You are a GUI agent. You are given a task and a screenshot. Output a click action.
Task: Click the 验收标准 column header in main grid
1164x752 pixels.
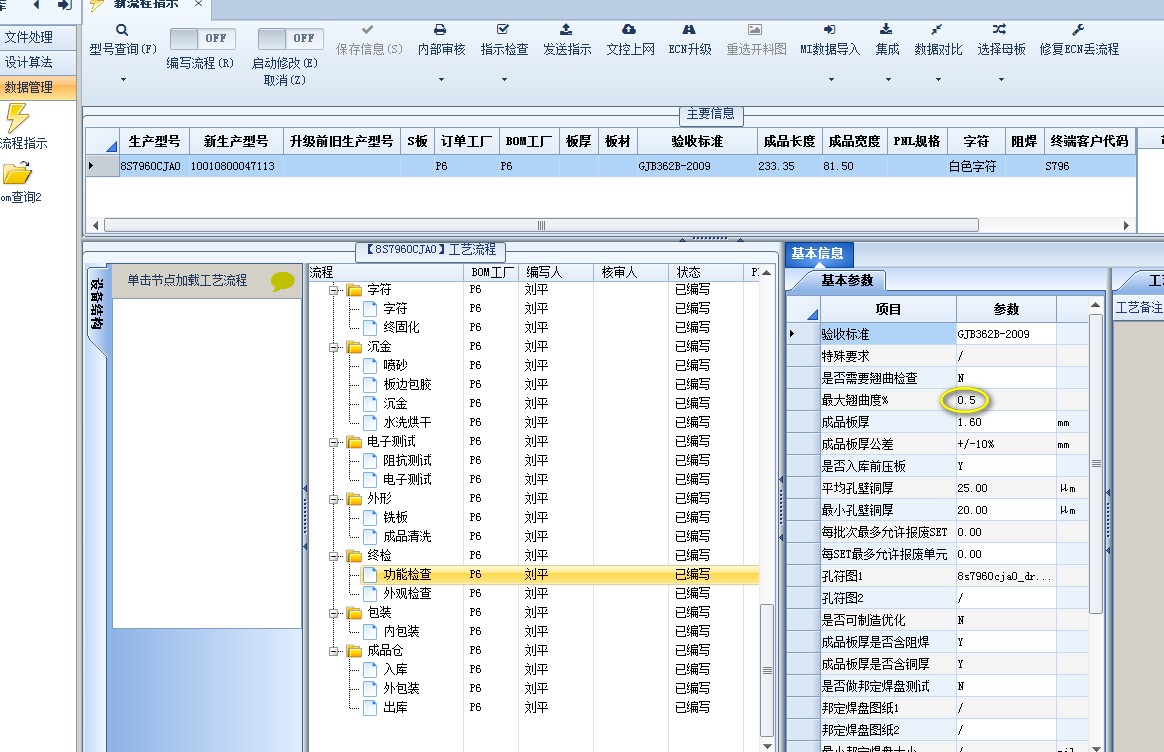tap(696, 141)
